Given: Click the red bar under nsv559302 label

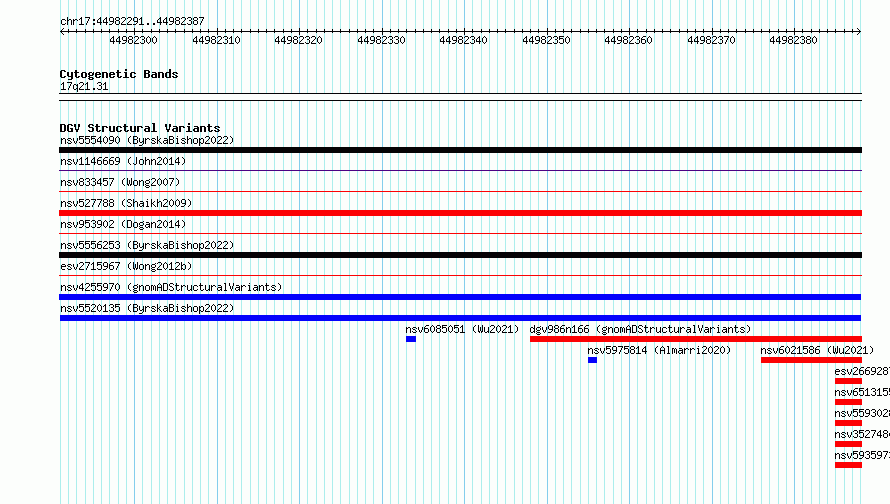Looking at the screenshot, I should point(849,423).
